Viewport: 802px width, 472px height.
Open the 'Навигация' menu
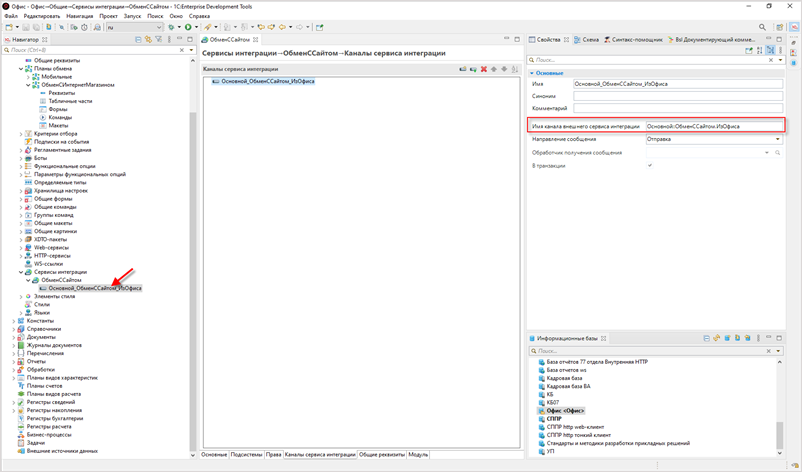point(79,16)
